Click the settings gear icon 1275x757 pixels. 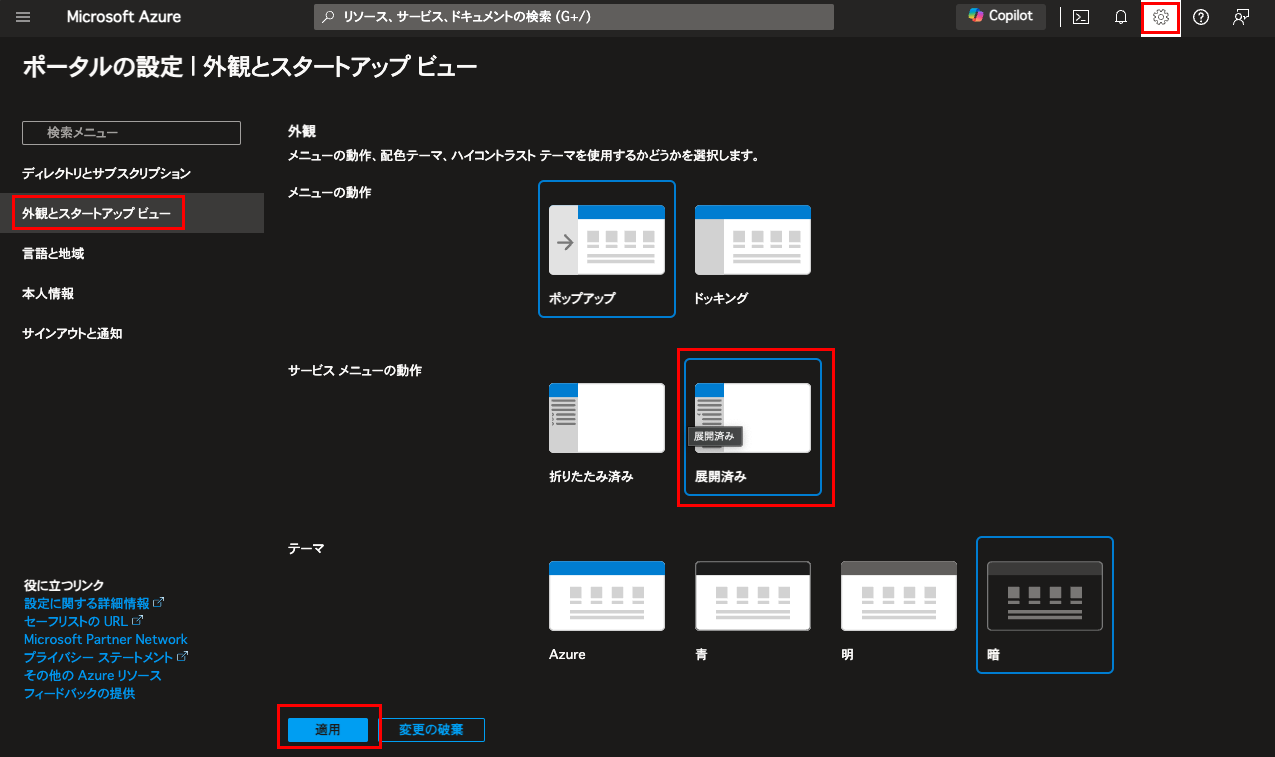(x=1160, y=17)
